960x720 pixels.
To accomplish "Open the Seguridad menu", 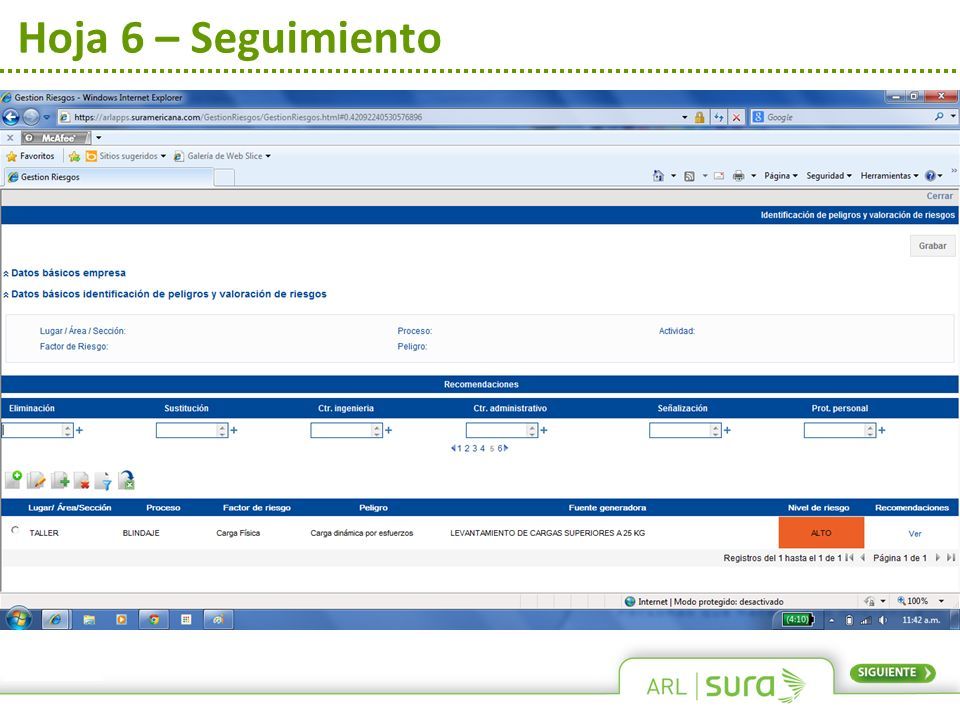I will pyautogui.click(x=829, y=176).
